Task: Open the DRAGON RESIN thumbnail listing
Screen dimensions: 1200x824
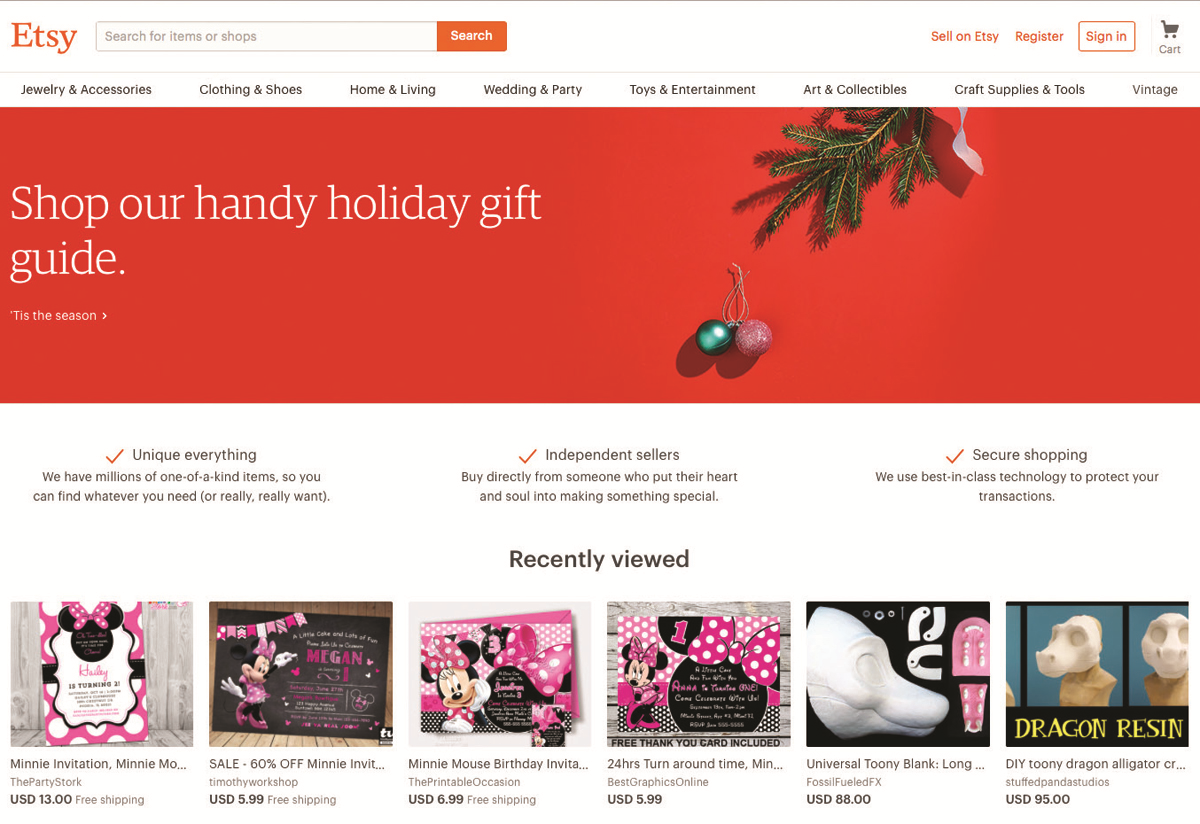Action: (x=1097, y=674)
